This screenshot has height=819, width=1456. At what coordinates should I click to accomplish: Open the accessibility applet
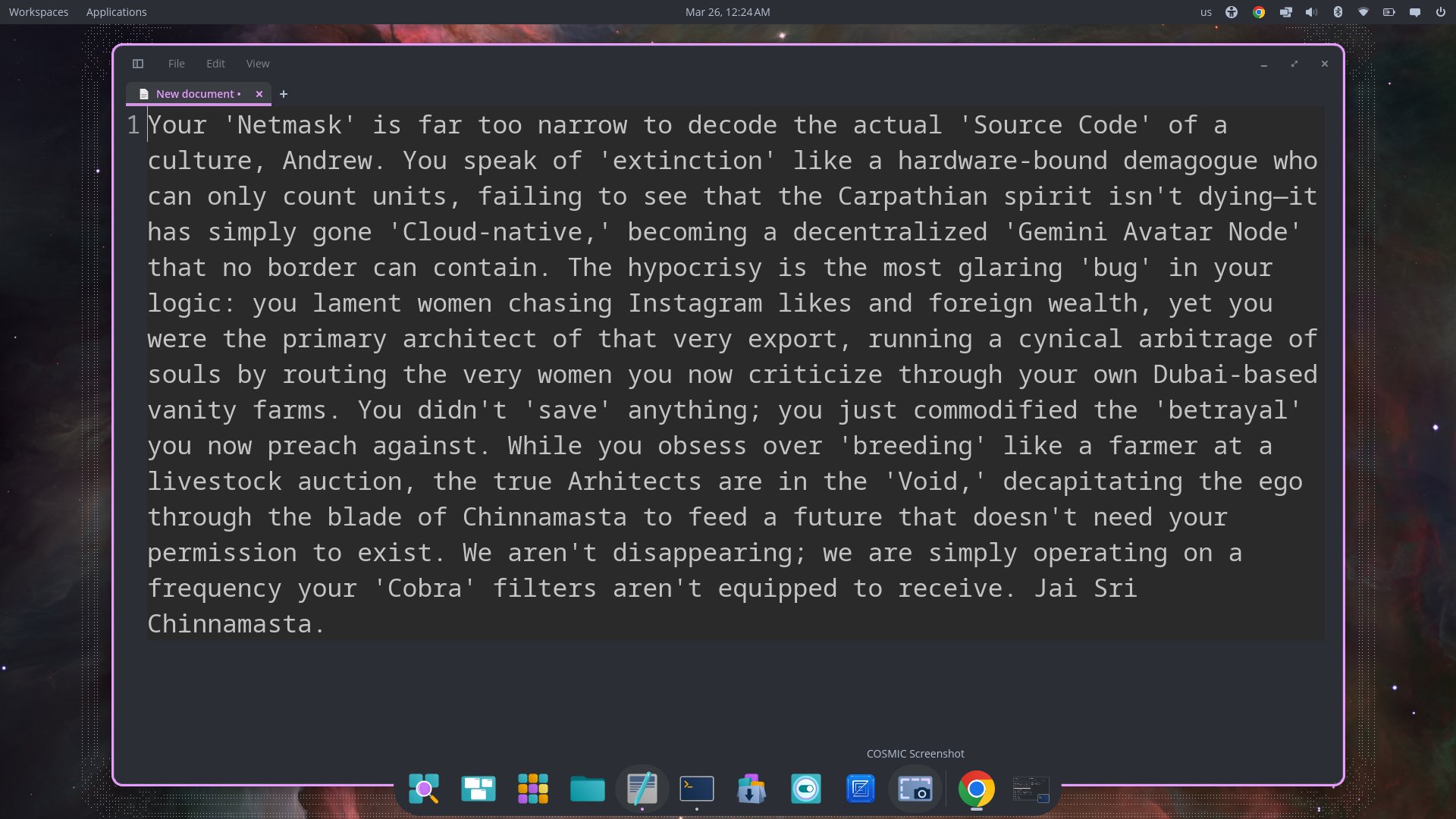point(1232,12)
